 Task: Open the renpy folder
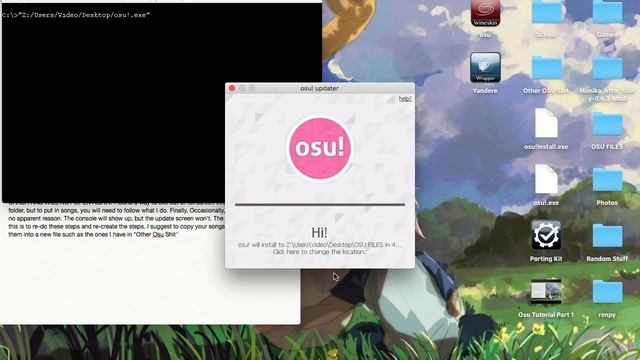coord(607,291)
